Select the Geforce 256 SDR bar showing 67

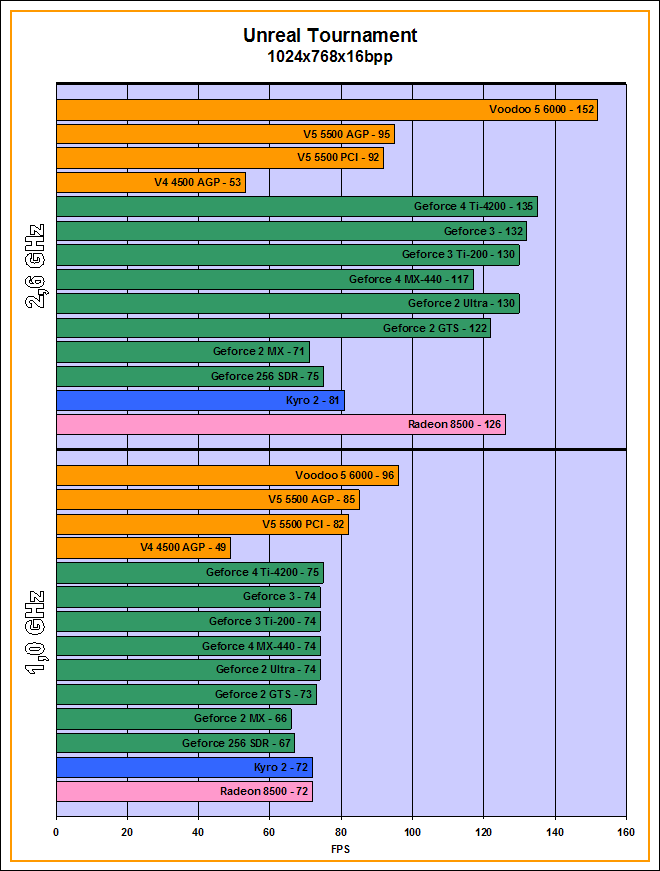[175, 743]
